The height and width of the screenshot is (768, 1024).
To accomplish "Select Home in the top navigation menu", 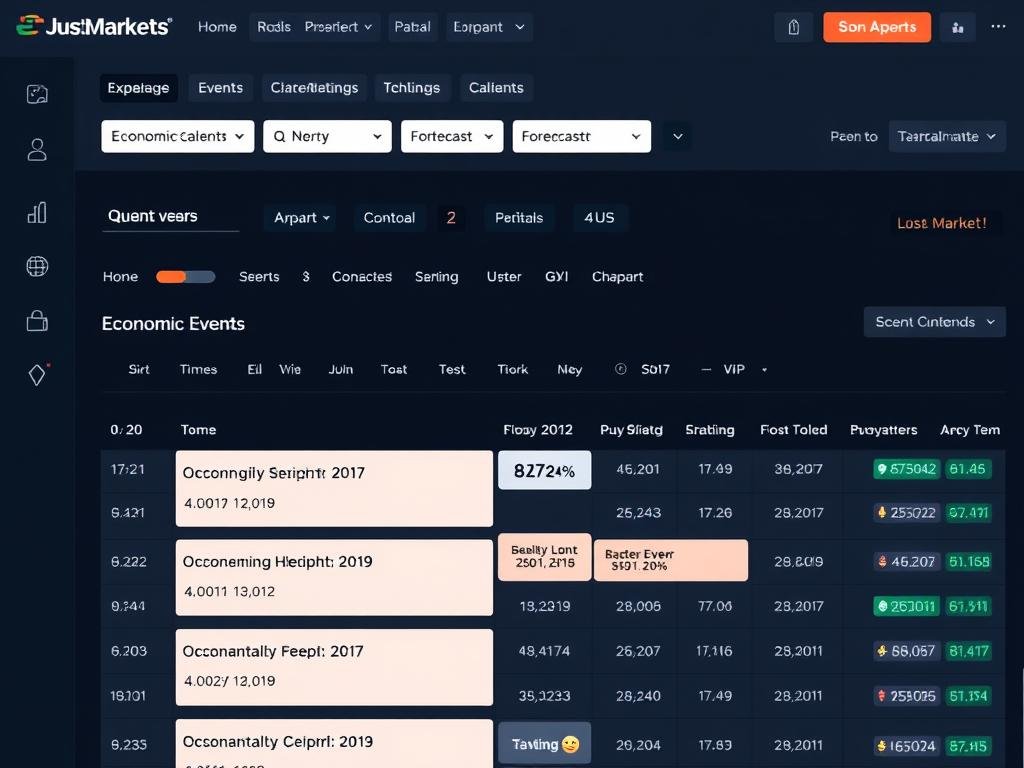I will (217, 27).
